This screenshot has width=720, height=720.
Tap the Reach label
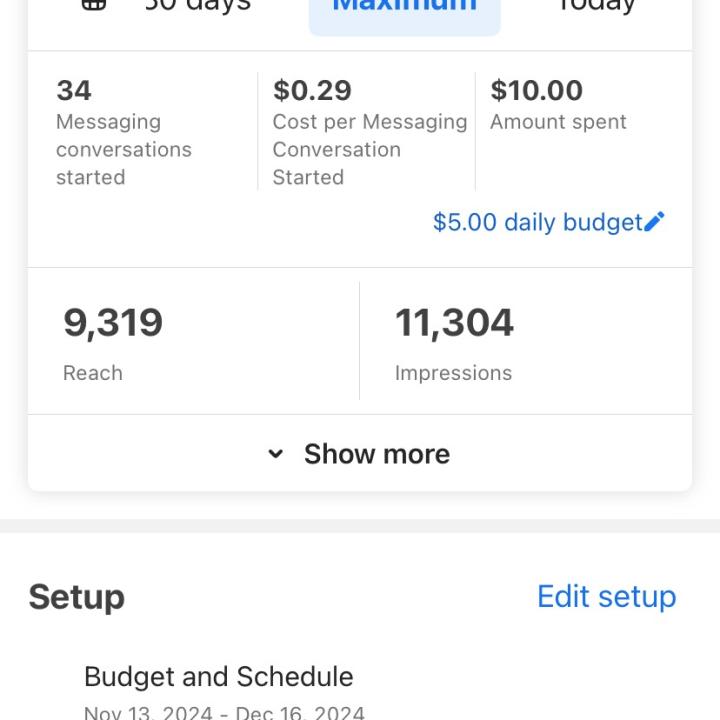[93, 373]
